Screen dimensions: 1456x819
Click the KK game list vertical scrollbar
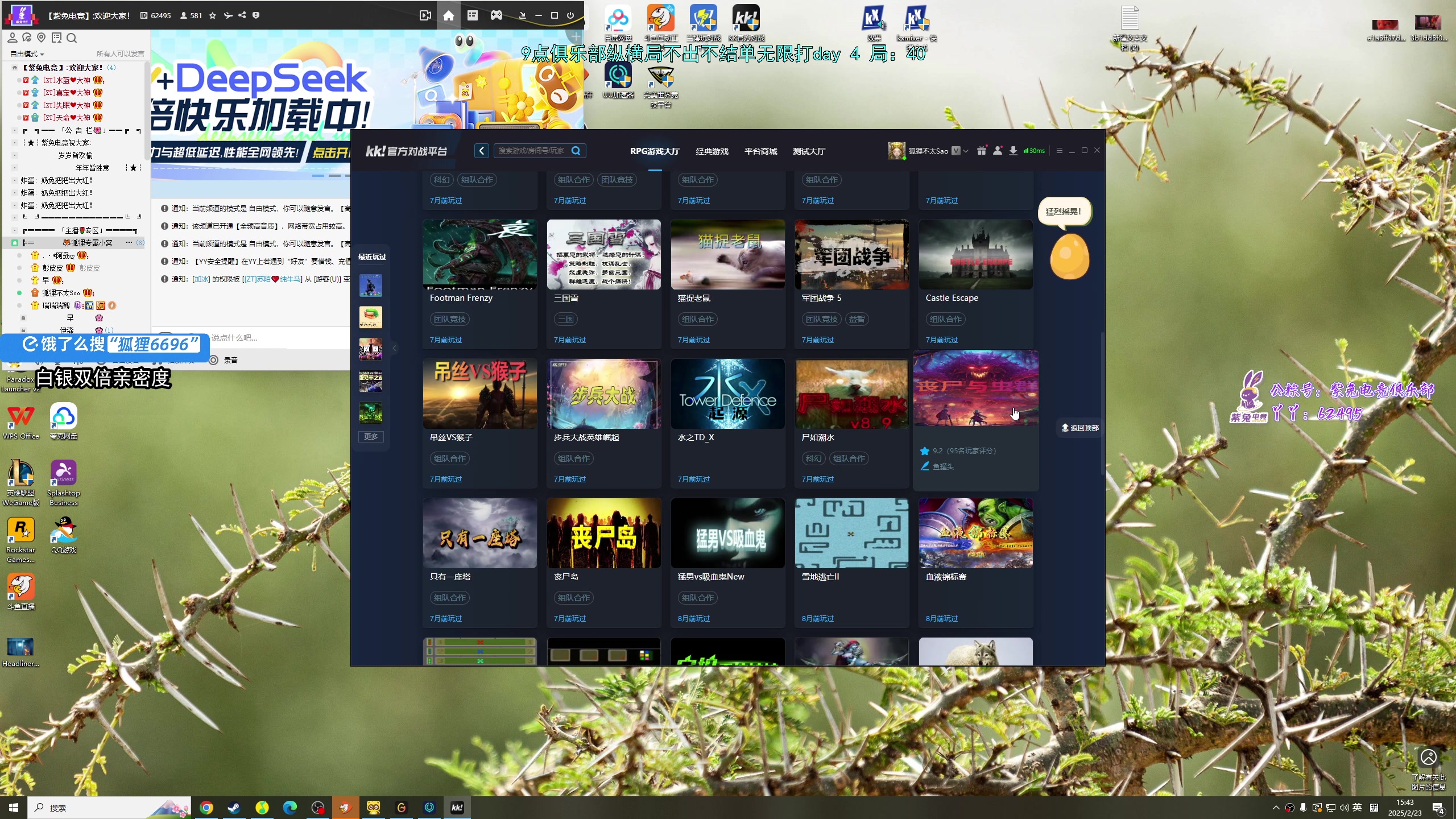click(x=1102, y=404)
